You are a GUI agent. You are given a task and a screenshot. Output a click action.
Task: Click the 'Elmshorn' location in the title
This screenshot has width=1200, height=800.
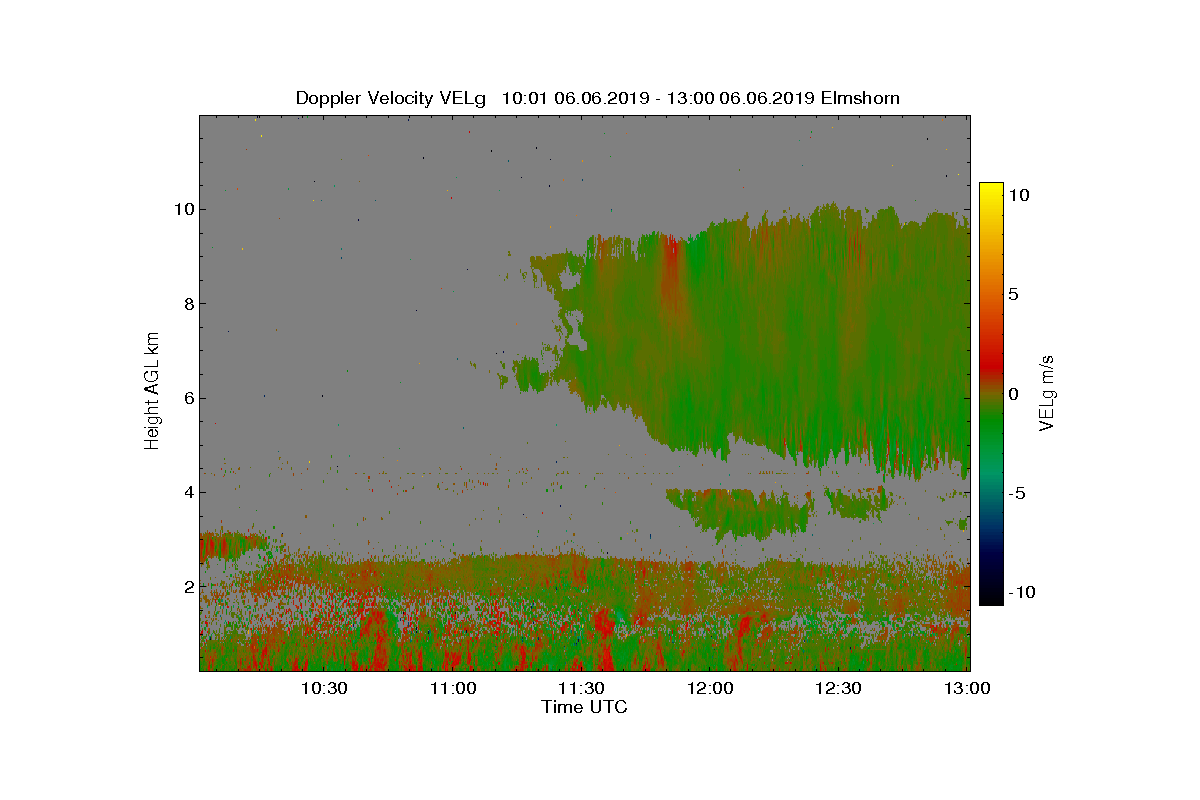[860, 98]
